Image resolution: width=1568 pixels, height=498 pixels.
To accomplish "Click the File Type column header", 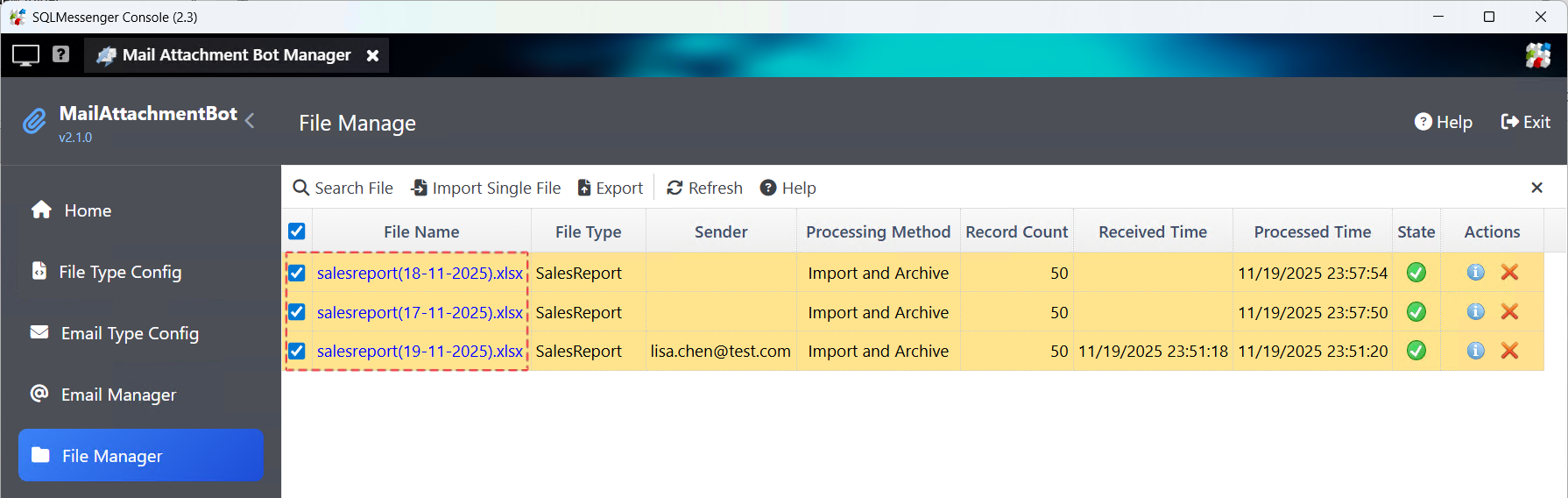I will pyautogui.click(x=589, y=231).
